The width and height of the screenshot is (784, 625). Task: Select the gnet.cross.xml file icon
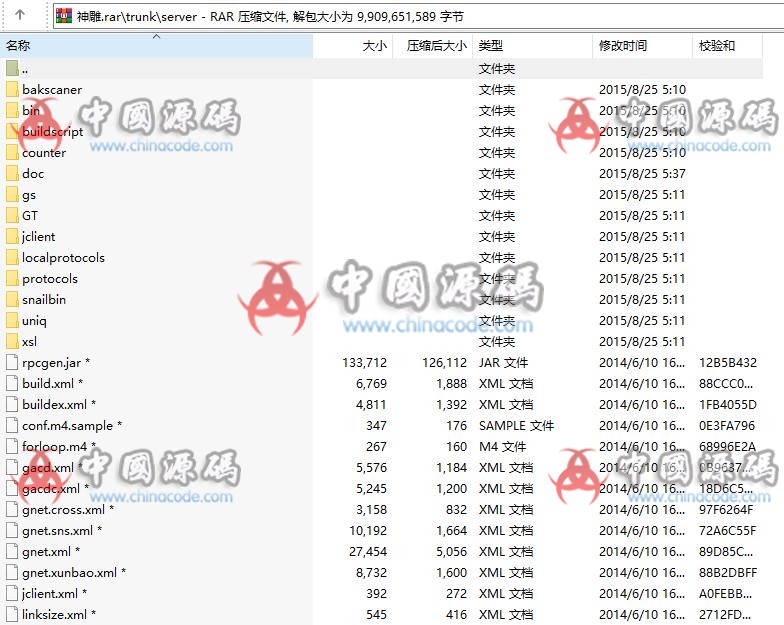[x=12, y=510]
